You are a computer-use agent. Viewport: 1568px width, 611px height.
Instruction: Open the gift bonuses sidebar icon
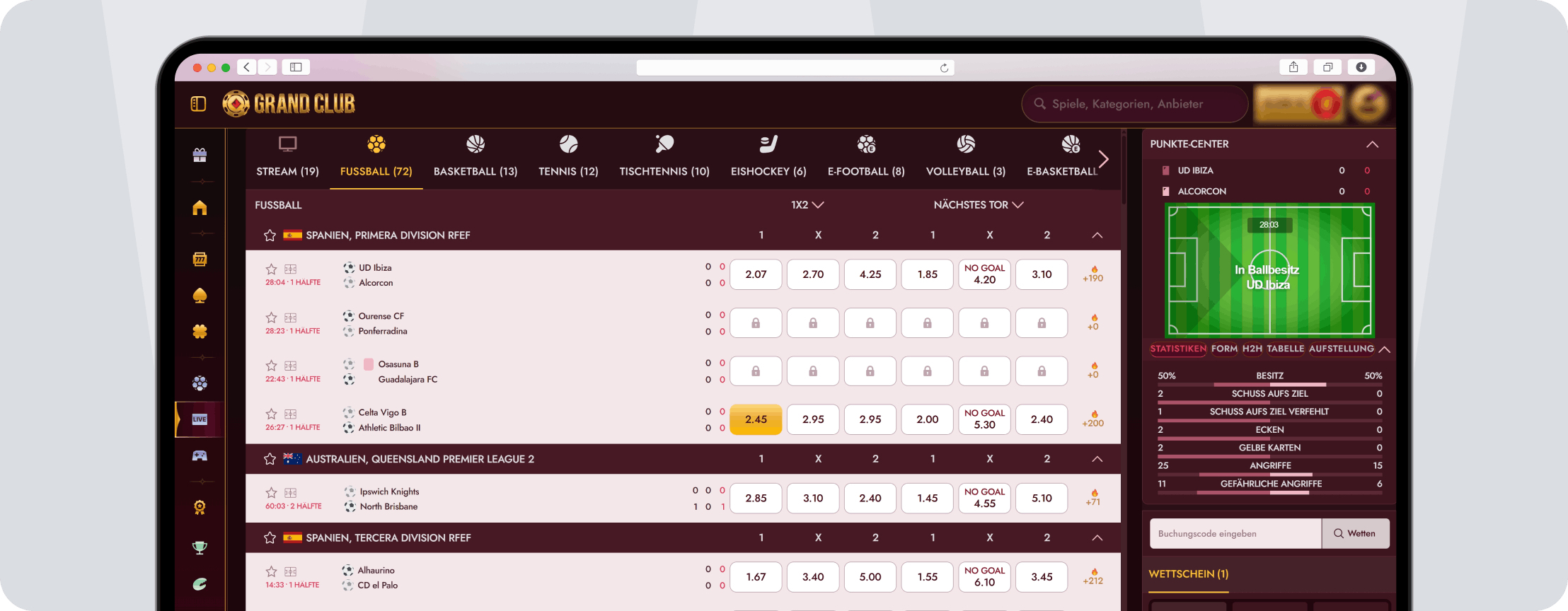[200, 155]
